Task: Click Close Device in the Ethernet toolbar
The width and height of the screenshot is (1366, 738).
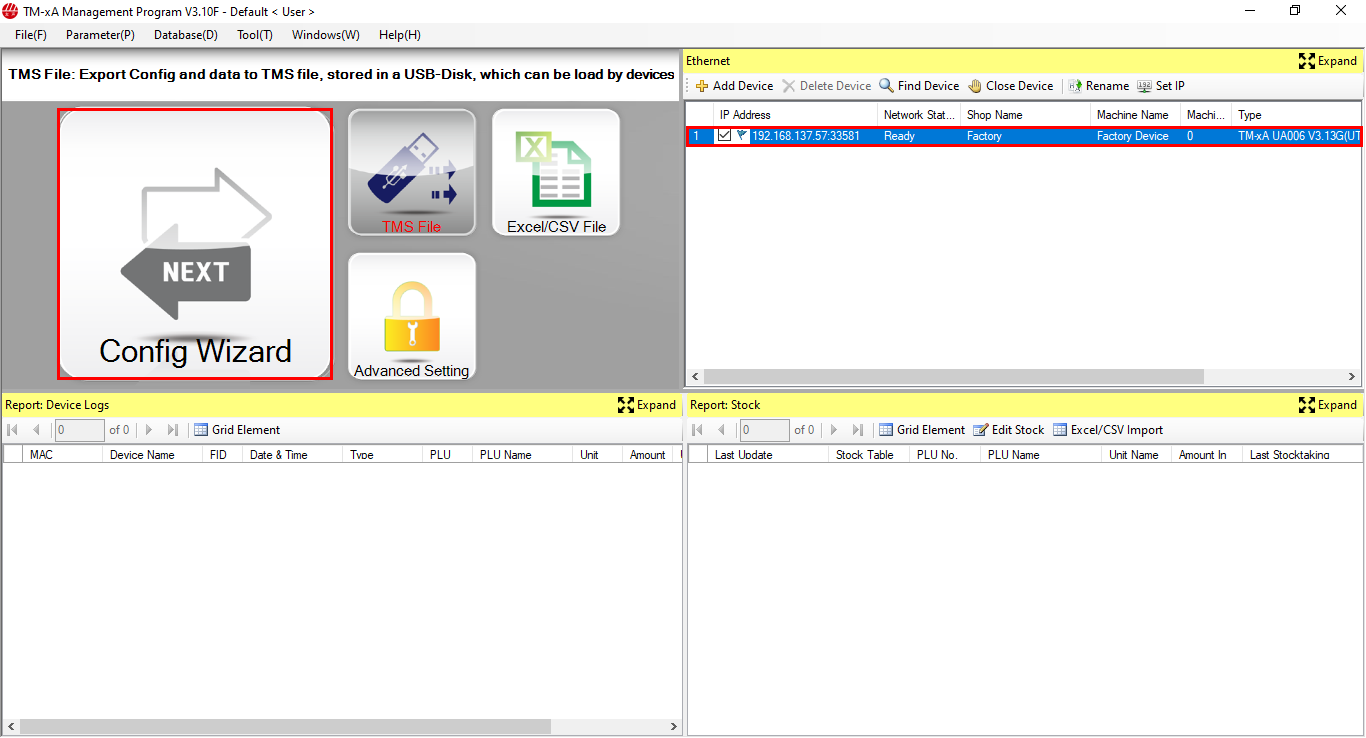Action: point(1011,86)
